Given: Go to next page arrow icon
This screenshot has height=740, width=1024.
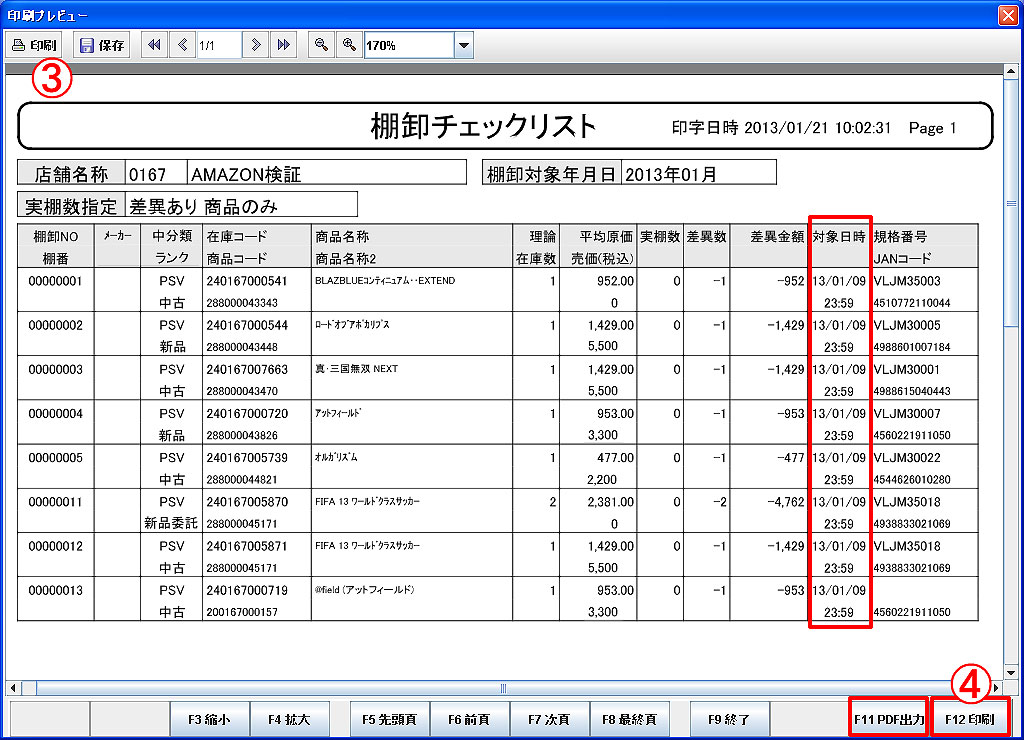Looking at the screenshot, I should (x=257, y=45).
